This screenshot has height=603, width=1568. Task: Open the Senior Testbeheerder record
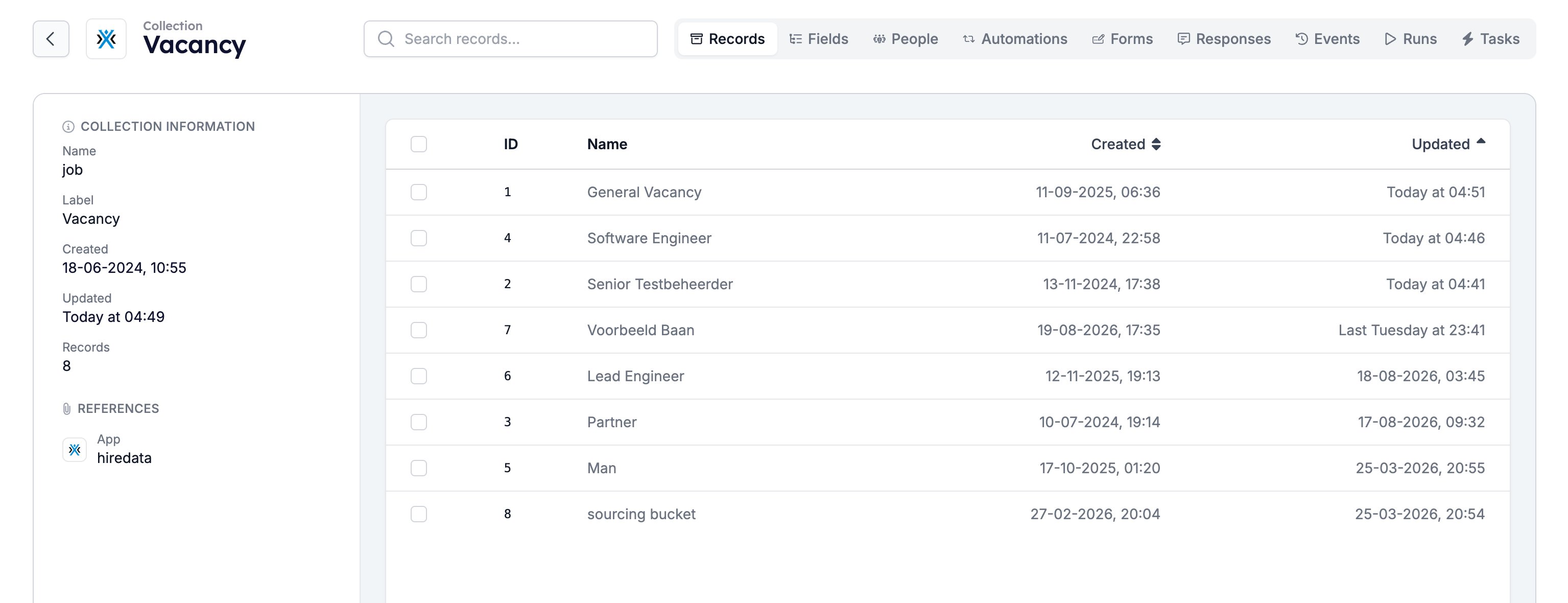tap(660, 285)
